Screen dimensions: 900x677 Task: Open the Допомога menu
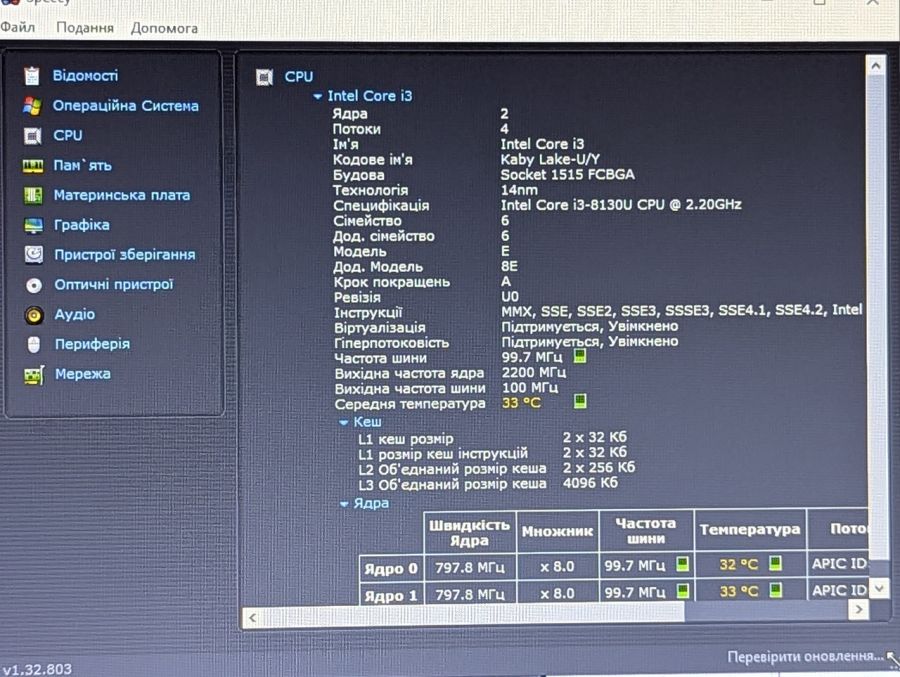click(164, 28)
